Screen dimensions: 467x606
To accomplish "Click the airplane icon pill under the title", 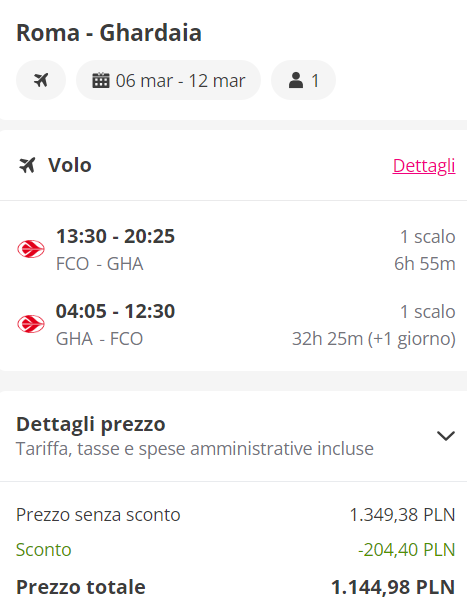I will pos(41,80).
